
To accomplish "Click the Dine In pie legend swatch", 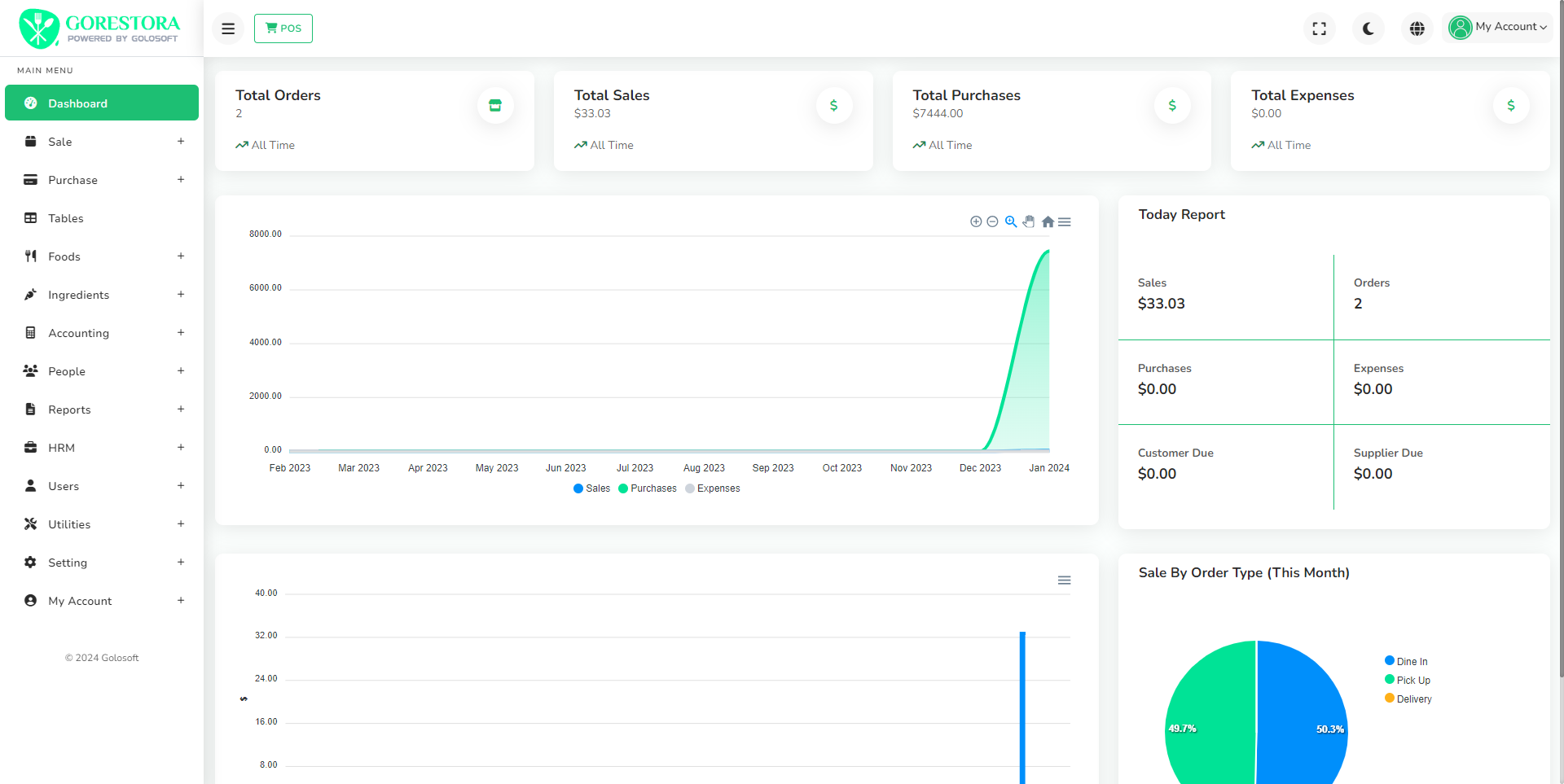I will 1390,661.
